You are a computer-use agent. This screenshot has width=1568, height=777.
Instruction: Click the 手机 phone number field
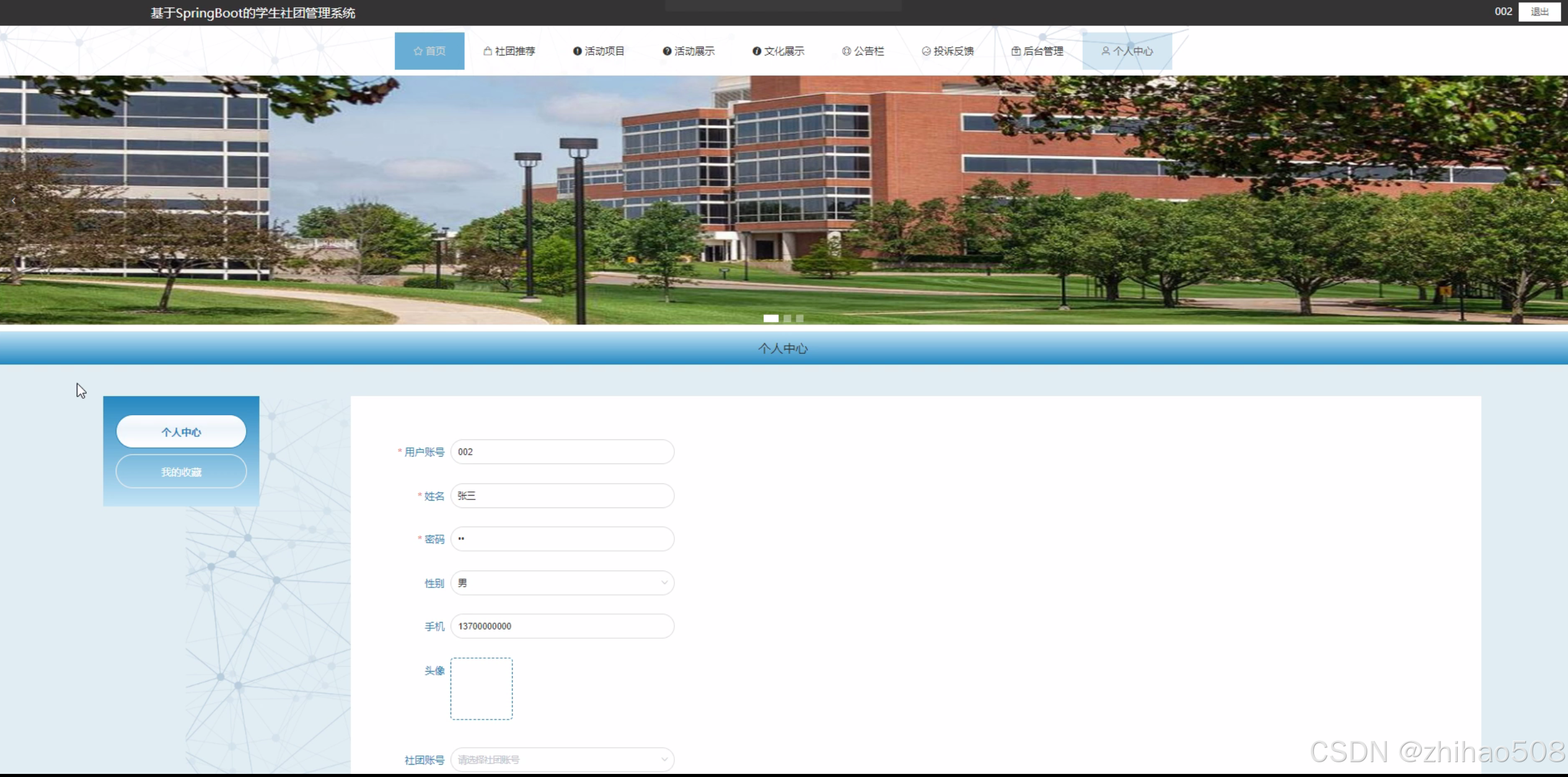point(562,626)
